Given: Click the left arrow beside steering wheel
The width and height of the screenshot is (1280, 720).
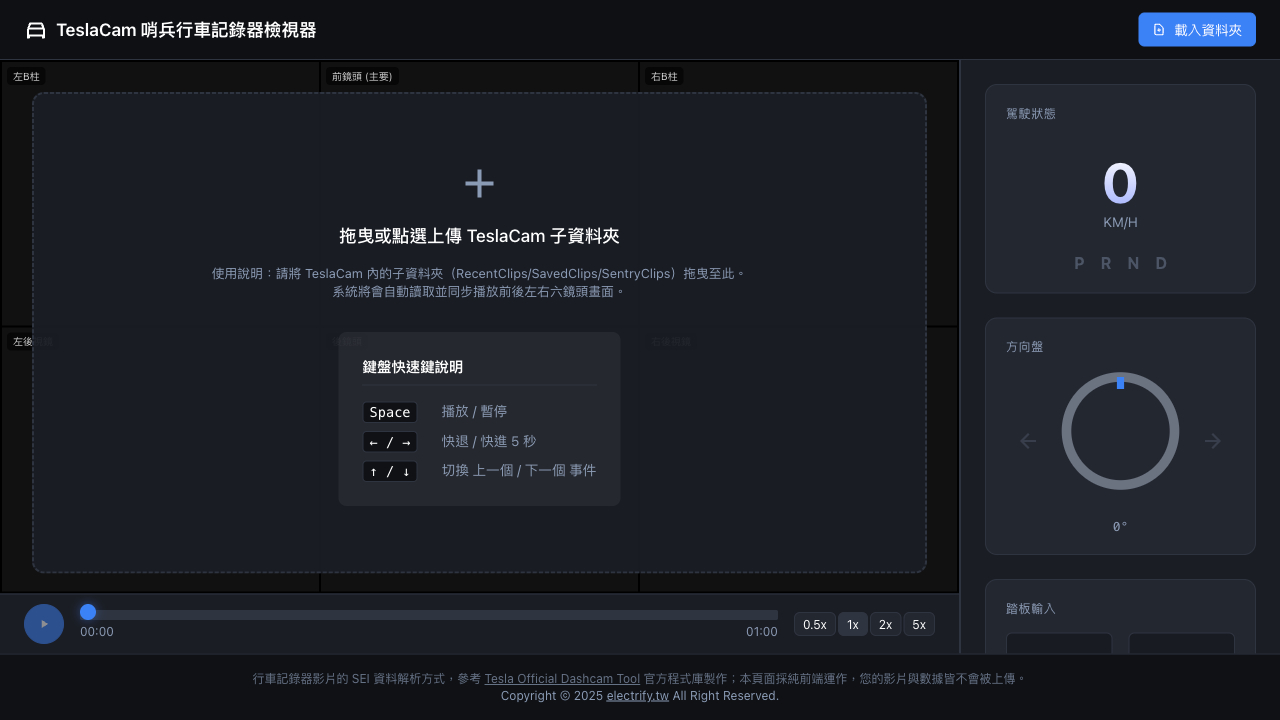Looking at the screenshot, I should (1028, 441).
